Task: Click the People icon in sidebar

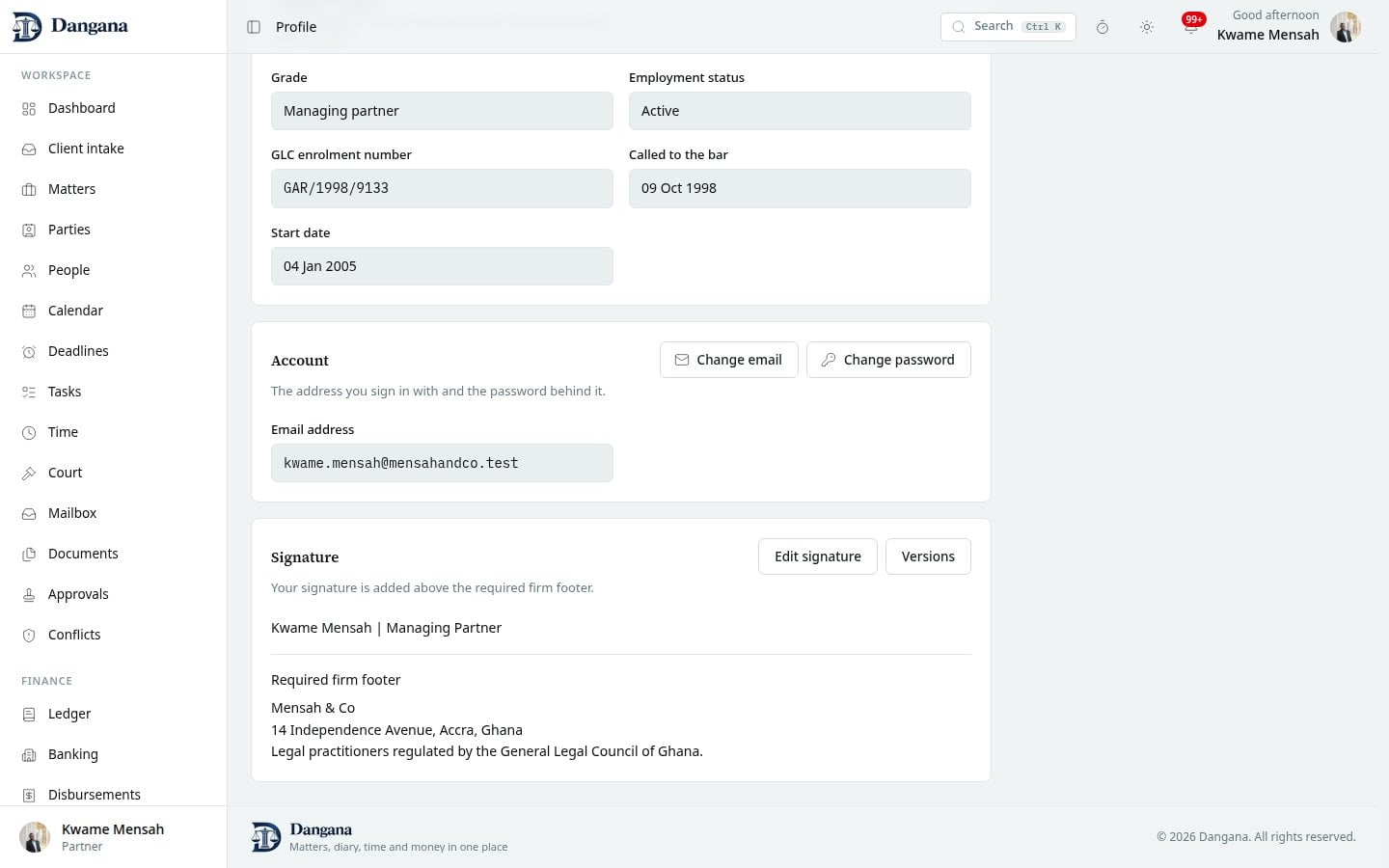Action: click(x=29, y=271)
